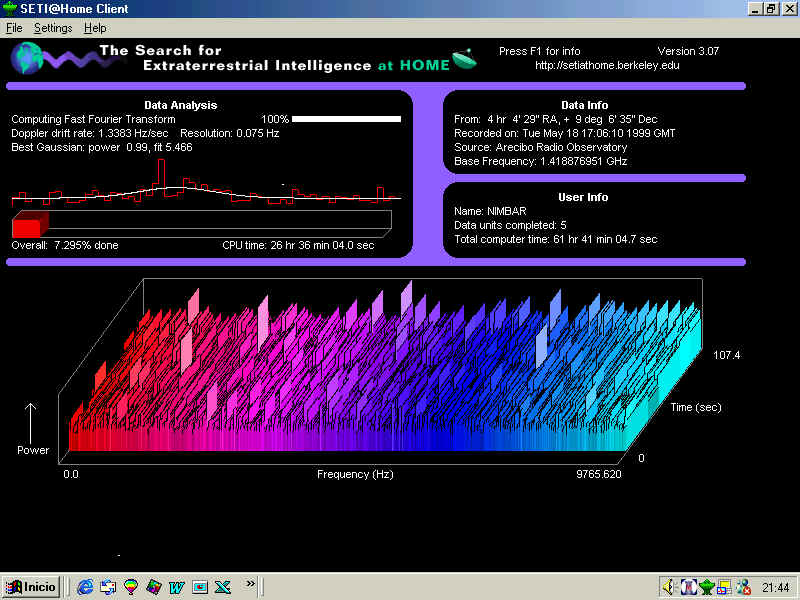Image resolution: width=800 pixels, height=600 pixels.
Task: Launch the Excel shortcut in quick launch
Action: (x=222, y=586)
